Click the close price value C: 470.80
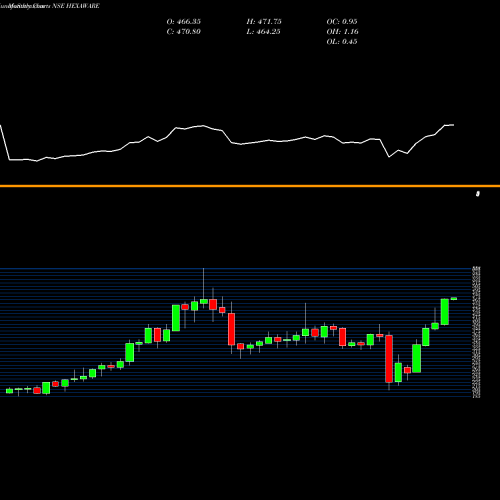 [x=183, y=32]
